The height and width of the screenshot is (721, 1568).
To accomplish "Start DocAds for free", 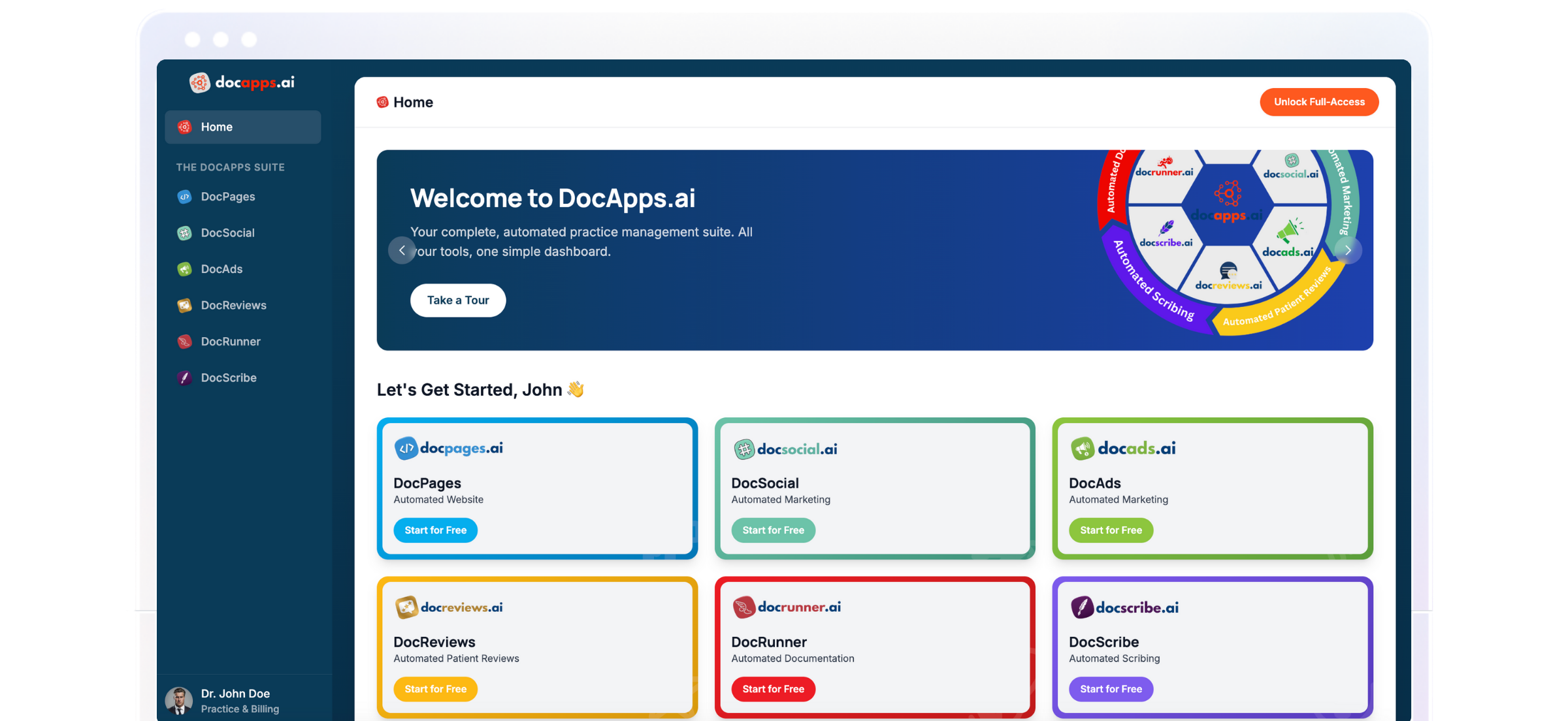I will (1111, 530).
